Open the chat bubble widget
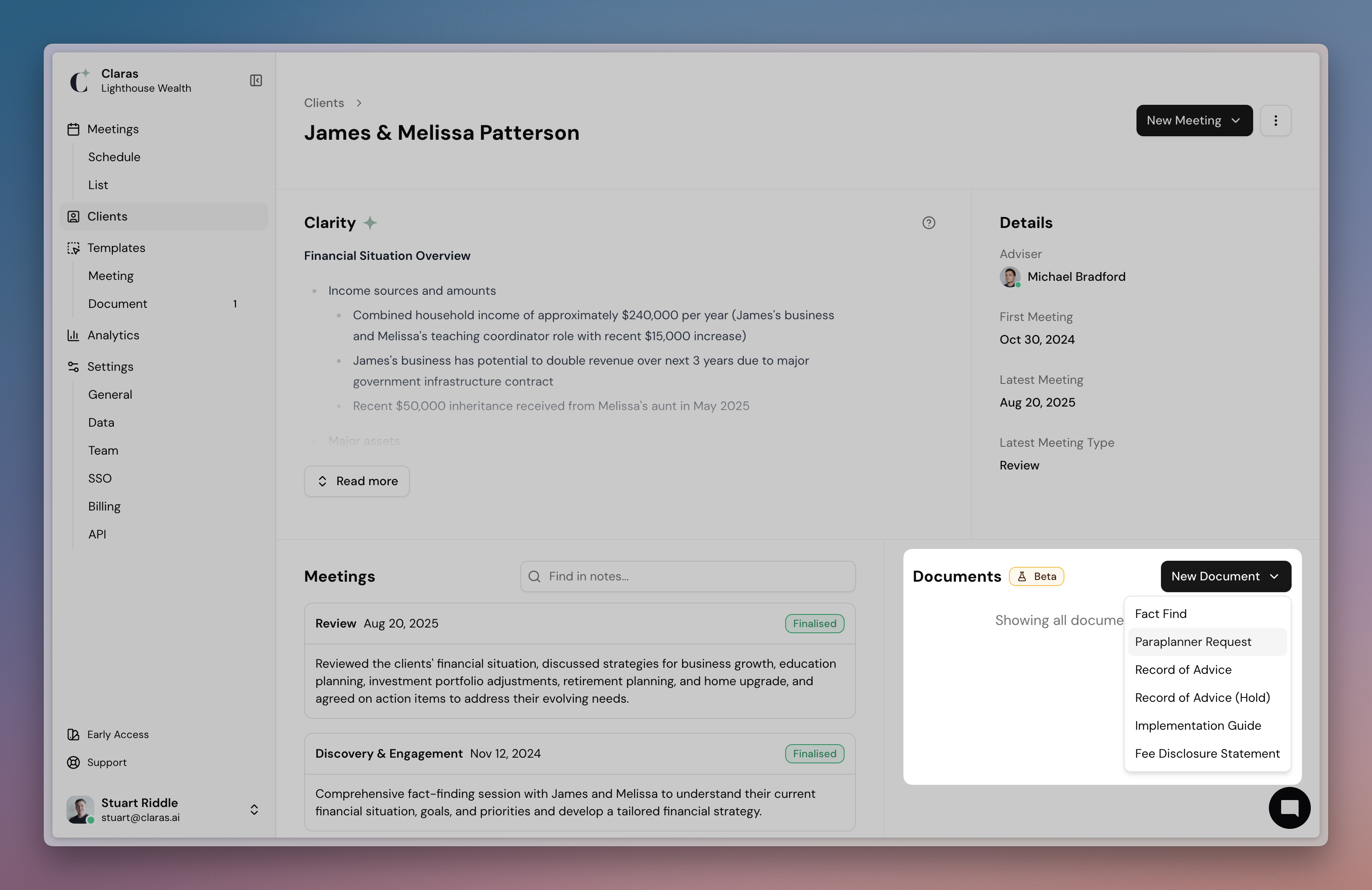1372x890 pixels. click(x=1289, y=807)
